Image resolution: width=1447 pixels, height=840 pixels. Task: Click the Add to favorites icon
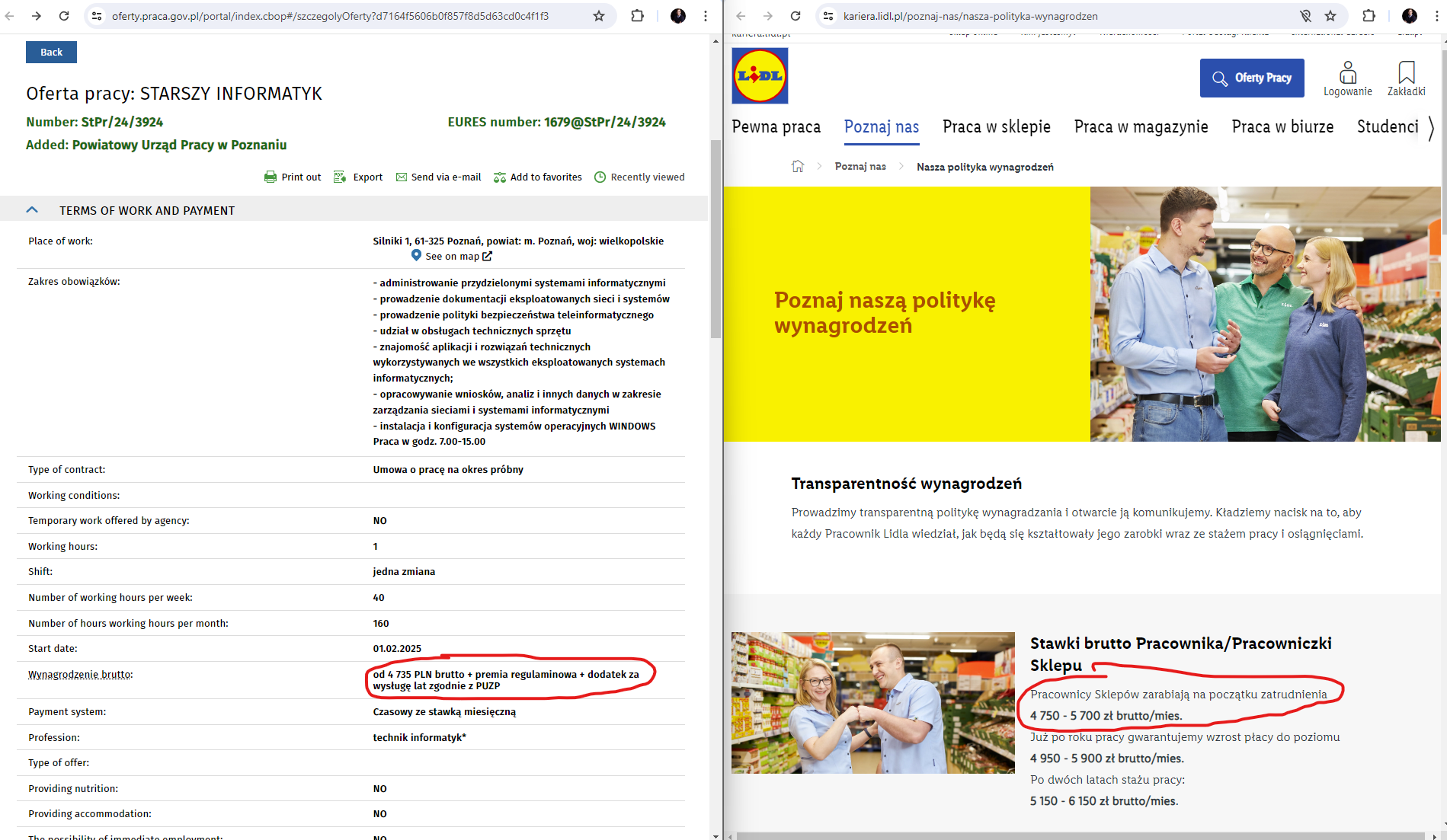(x=500, y=177)
